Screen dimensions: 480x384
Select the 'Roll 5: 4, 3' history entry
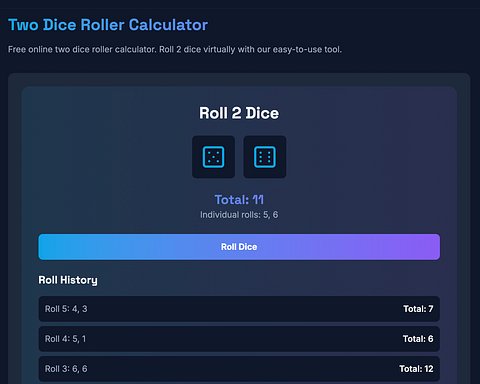[239, 309]
